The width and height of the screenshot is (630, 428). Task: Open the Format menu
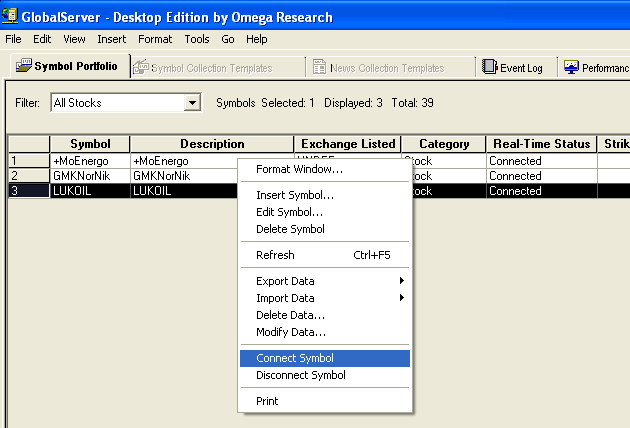click(x=155, y=39)
